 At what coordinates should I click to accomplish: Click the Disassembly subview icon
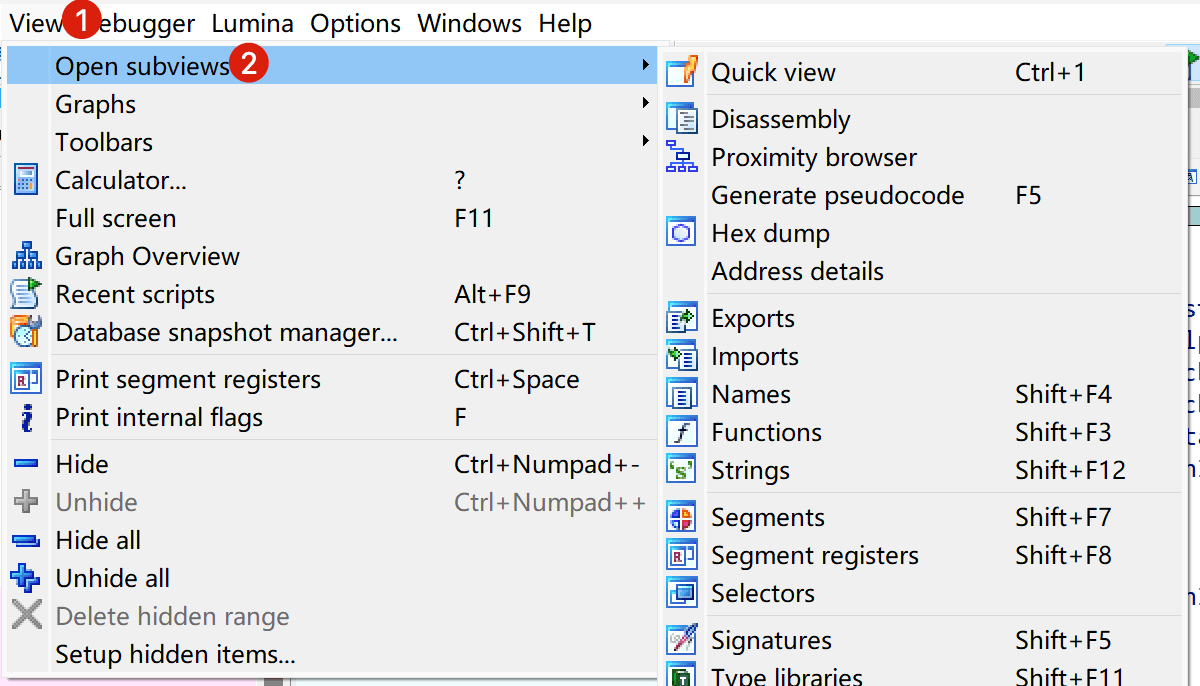coord(682,119)
